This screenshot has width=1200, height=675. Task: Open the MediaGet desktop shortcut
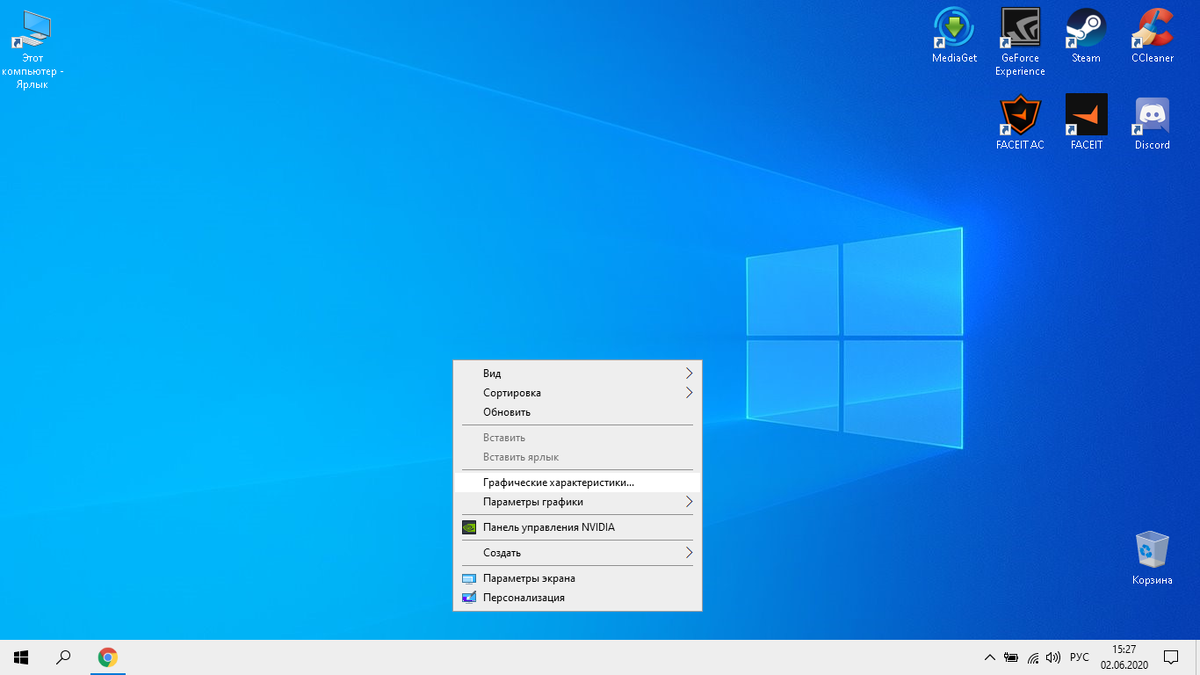tap(954, 36)
